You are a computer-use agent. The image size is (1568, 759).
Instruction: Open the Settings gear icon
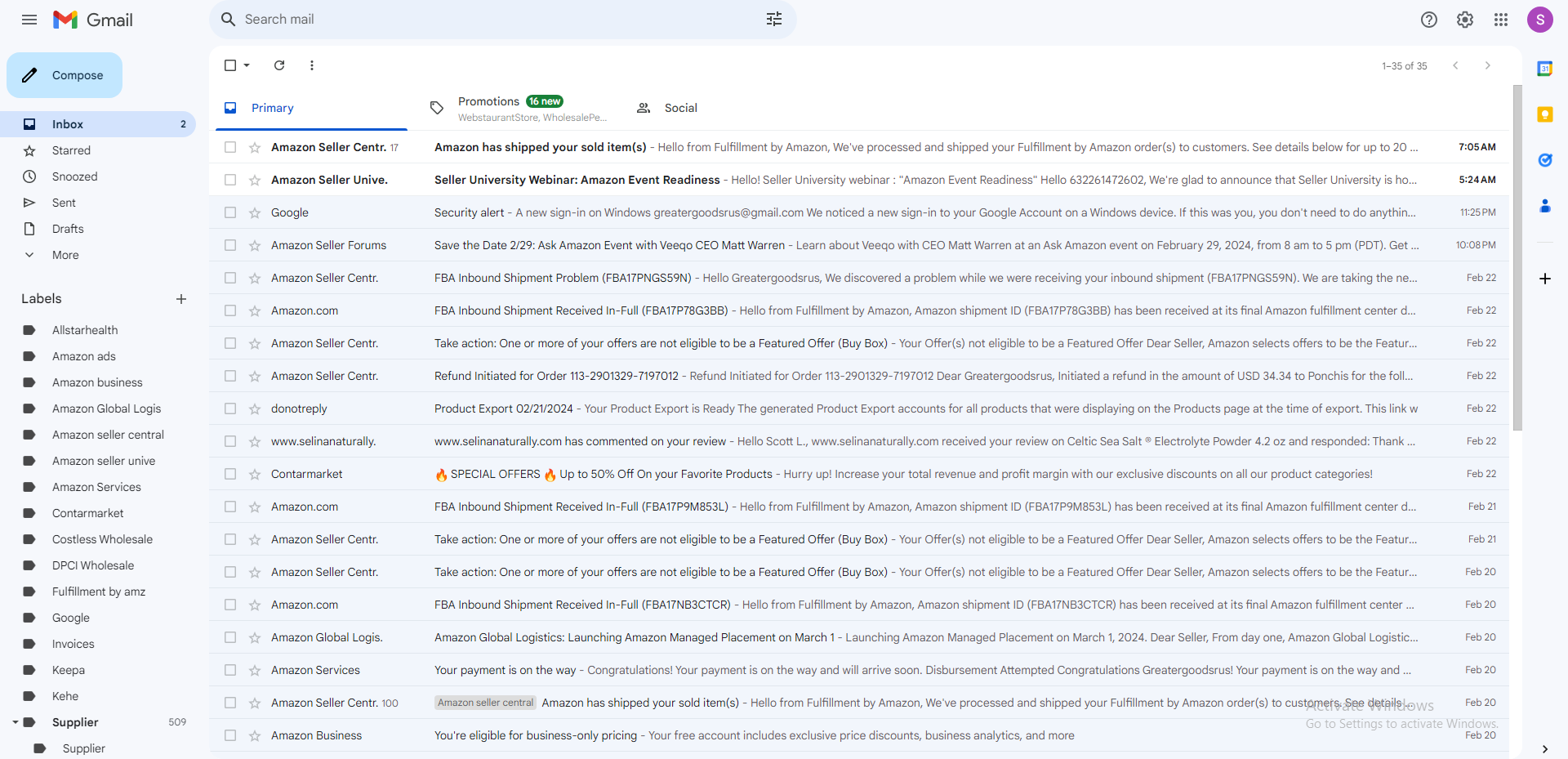(1465, 20)
